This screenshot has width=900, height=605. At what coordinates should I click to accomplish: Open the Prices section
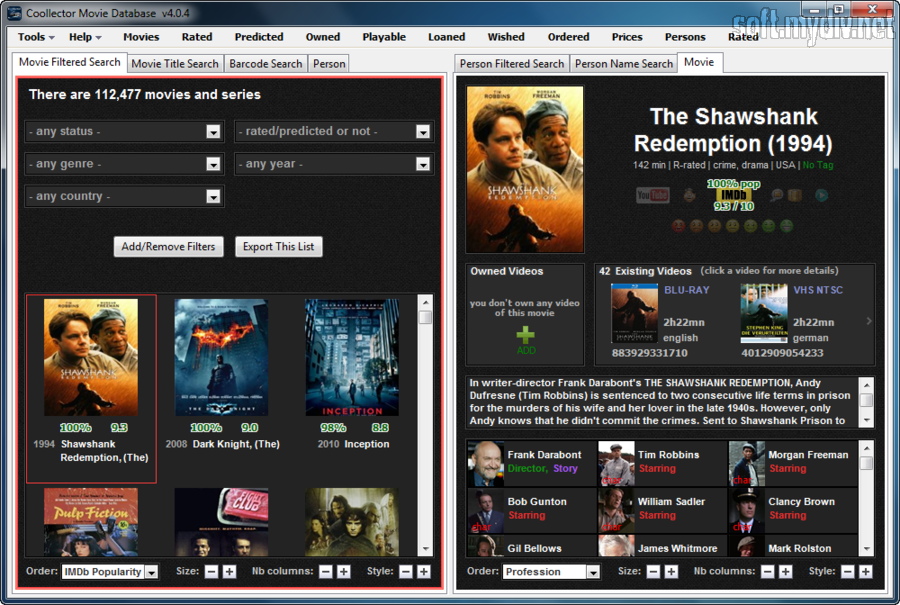(x=627, y=37)
